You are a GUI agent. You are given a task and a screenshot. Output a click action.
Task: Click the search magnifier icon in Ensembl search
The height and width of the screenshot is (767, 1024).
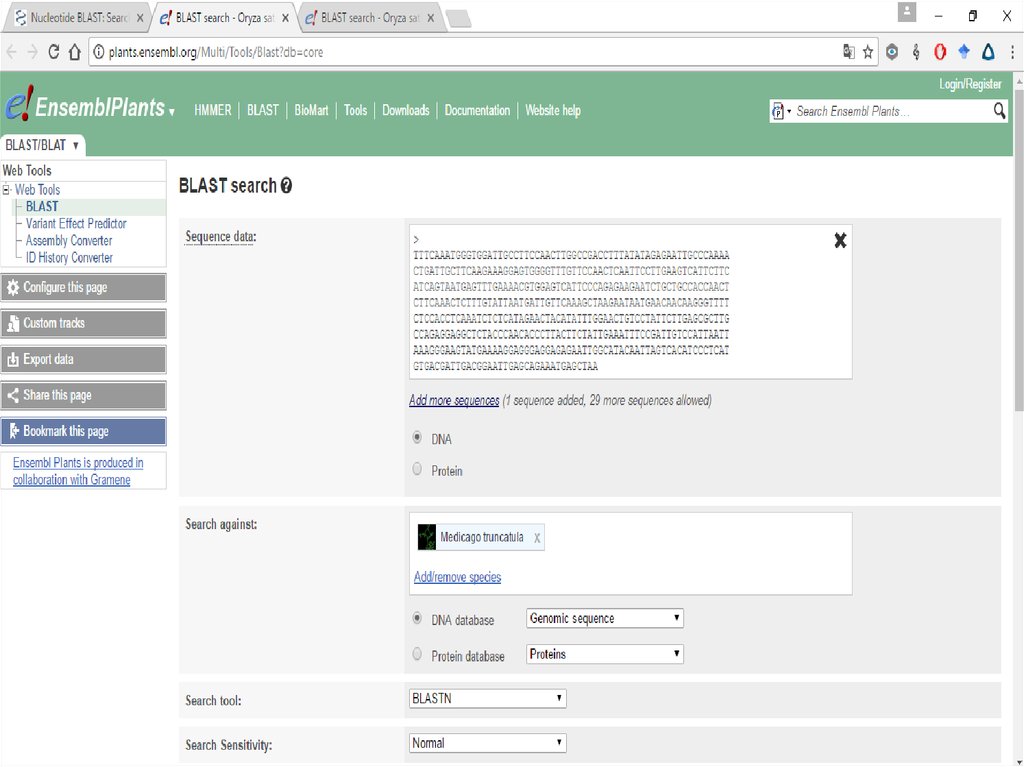coord(999,111)
